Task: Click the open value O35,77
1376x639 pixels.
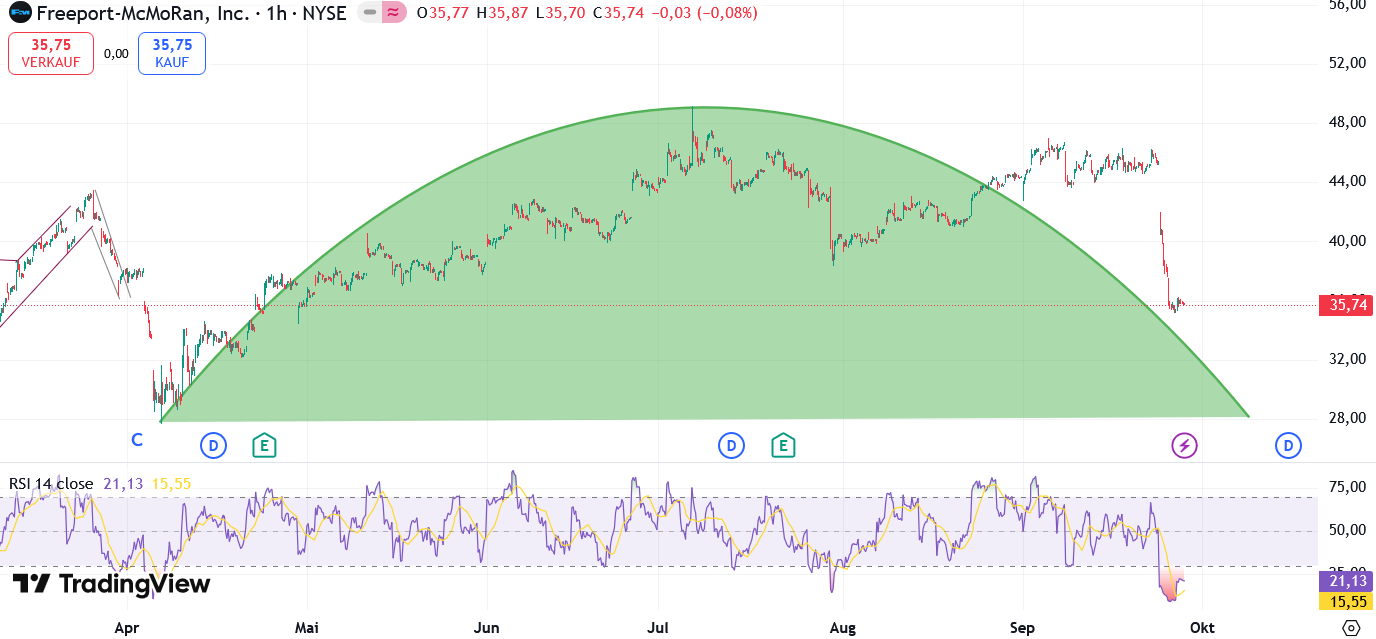Action: click(x=443, y=13)
